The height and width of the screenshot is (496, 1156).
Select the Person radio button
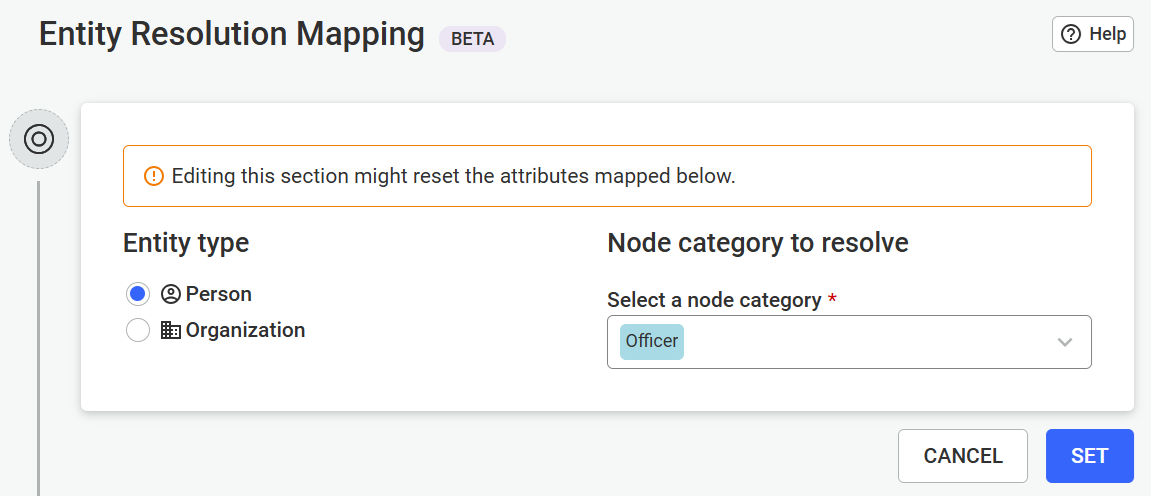pos(138,294)
